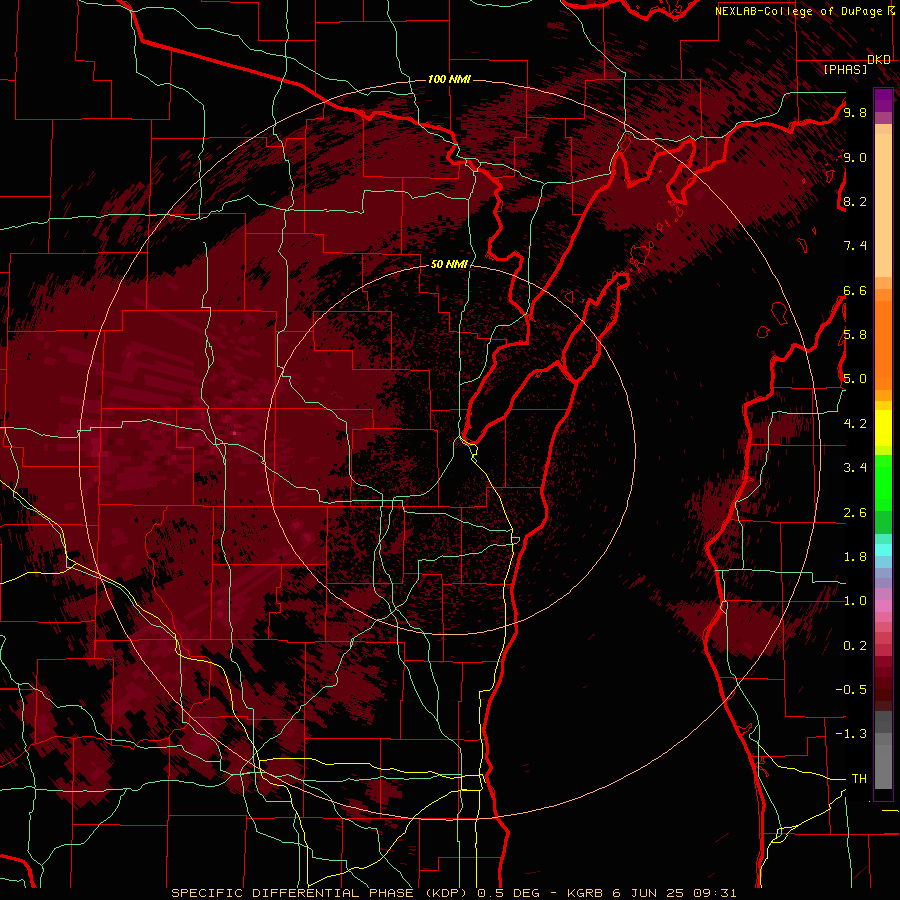Viewport: 900px width, 900px height.
Task: Click the 100 NMI range ring label
Action: pos(449,79)
